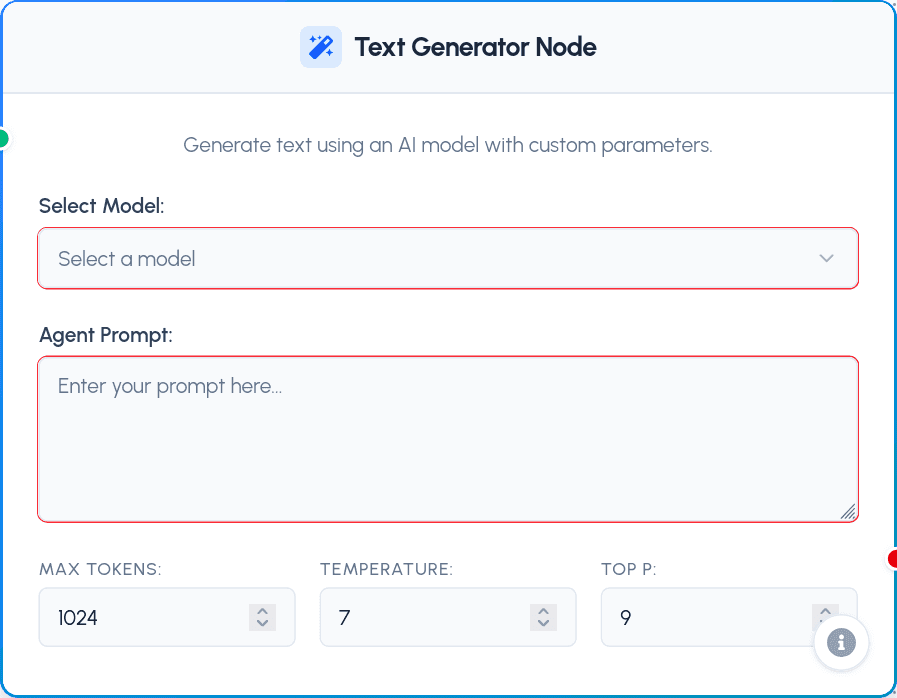Click the Max Tokens down arrow
Viewport: 897px width, 698px height.
pyautogui.click(x=262, y=624)
